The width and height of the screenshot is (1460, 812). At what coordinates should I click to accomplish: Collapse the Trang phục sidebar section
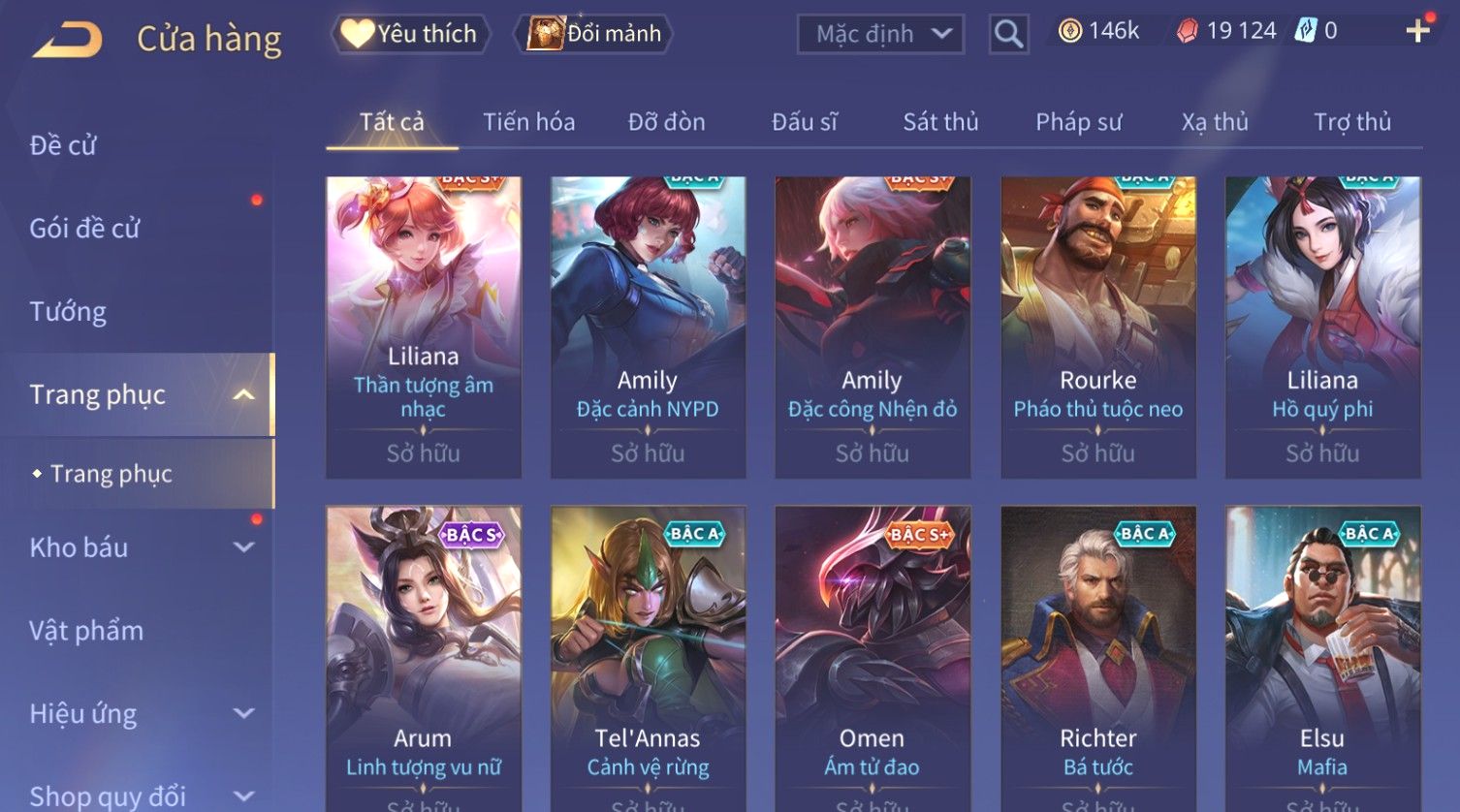[244, 394]
